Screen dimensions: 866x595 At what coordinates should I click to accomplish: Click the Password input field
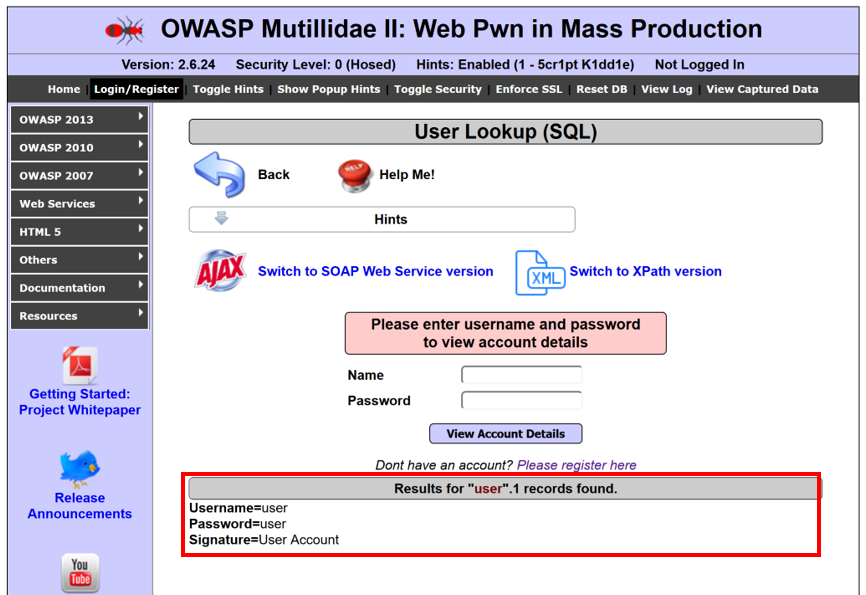point(521,400)
